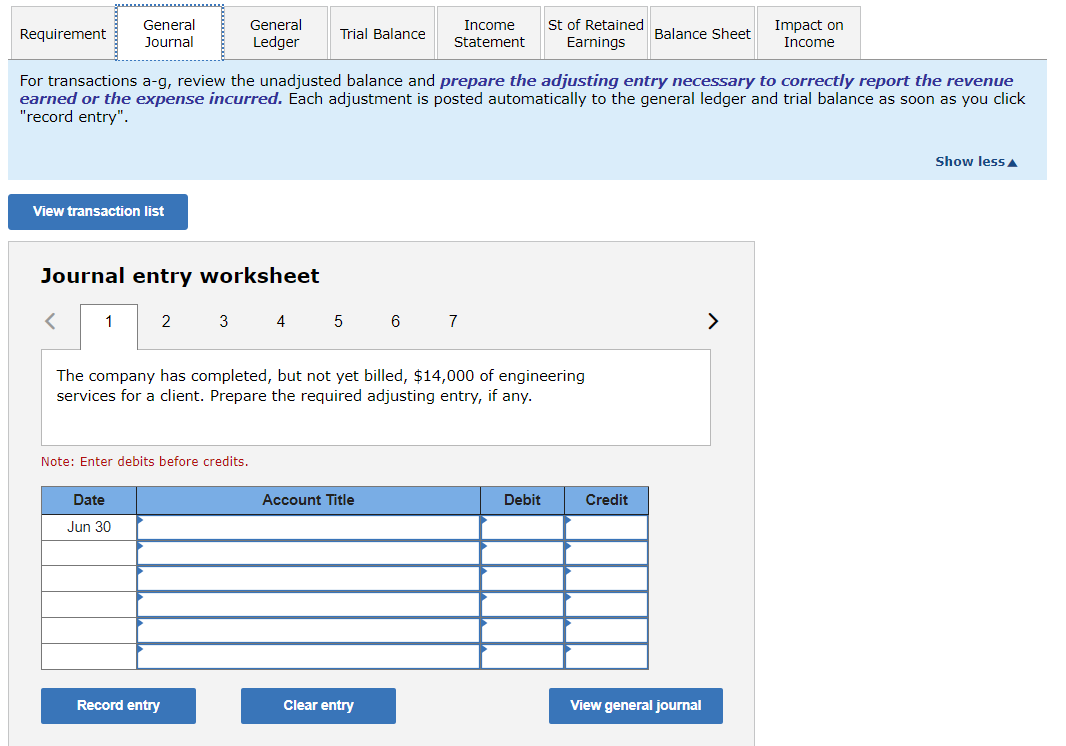1066x746 pixels.
Task: Click Debit field in last row
Action: pyautogui.click(x=522, y=657)
